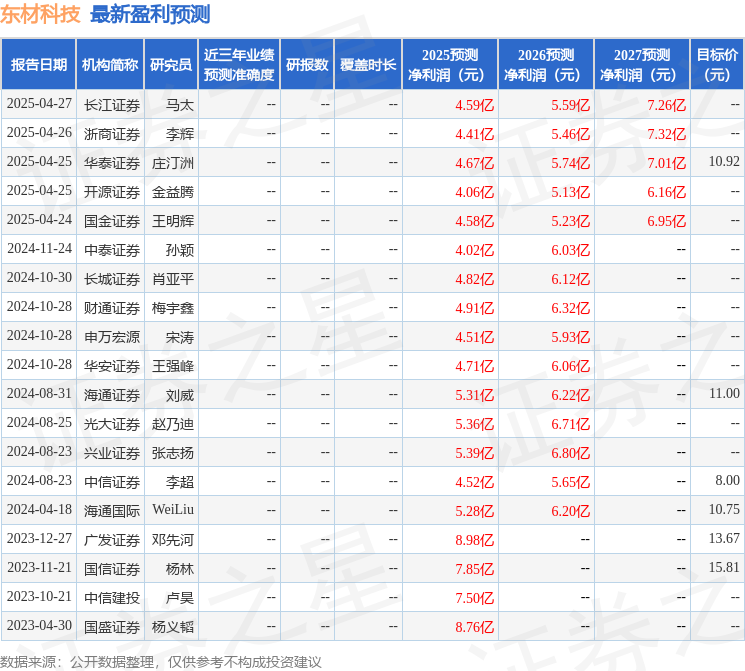Click the 8.98亿 profit value
The image size is (745, 671).
tap(474, 540)
